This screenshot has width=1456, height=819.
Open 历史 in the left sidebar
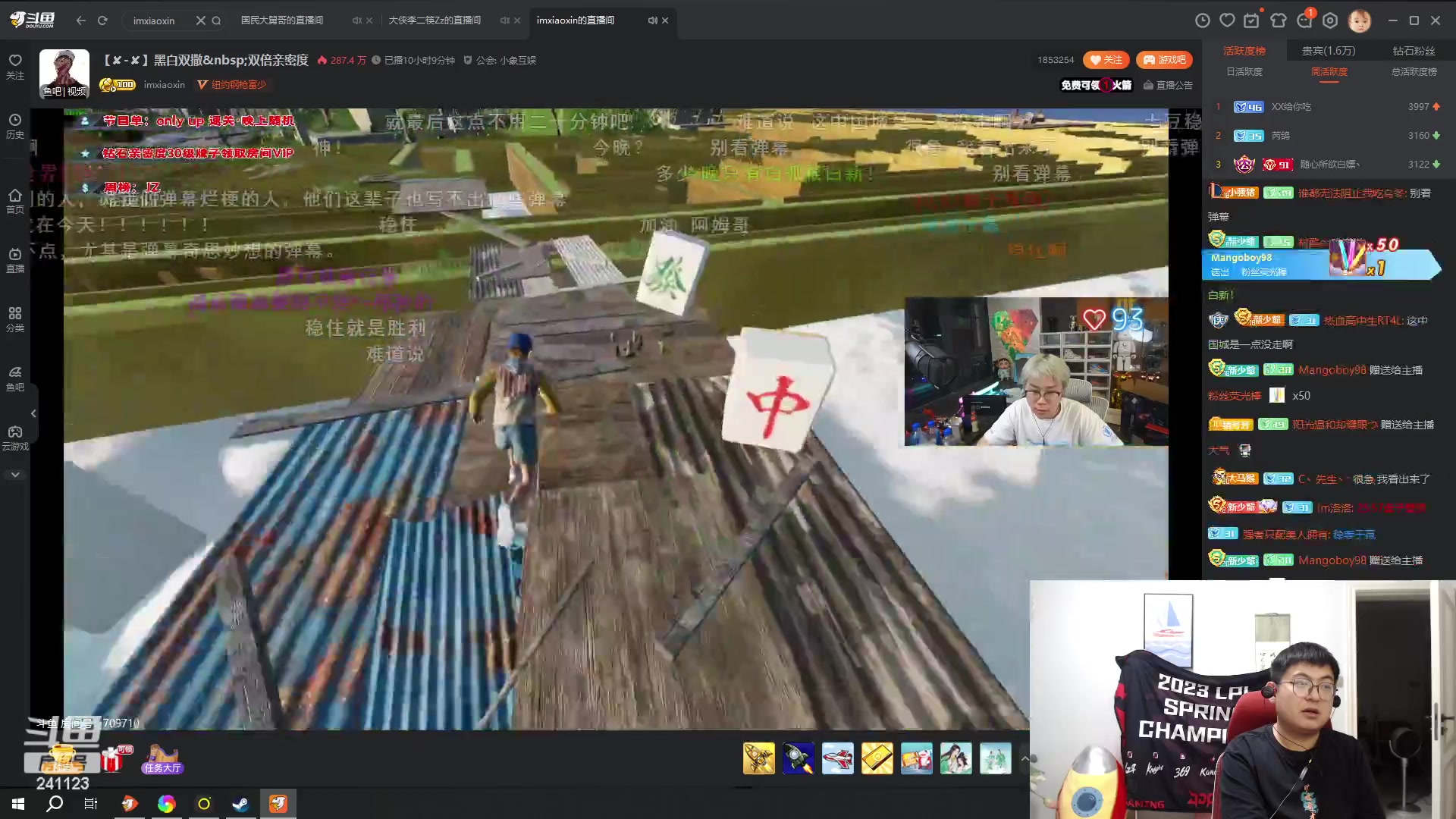[15, 126]
